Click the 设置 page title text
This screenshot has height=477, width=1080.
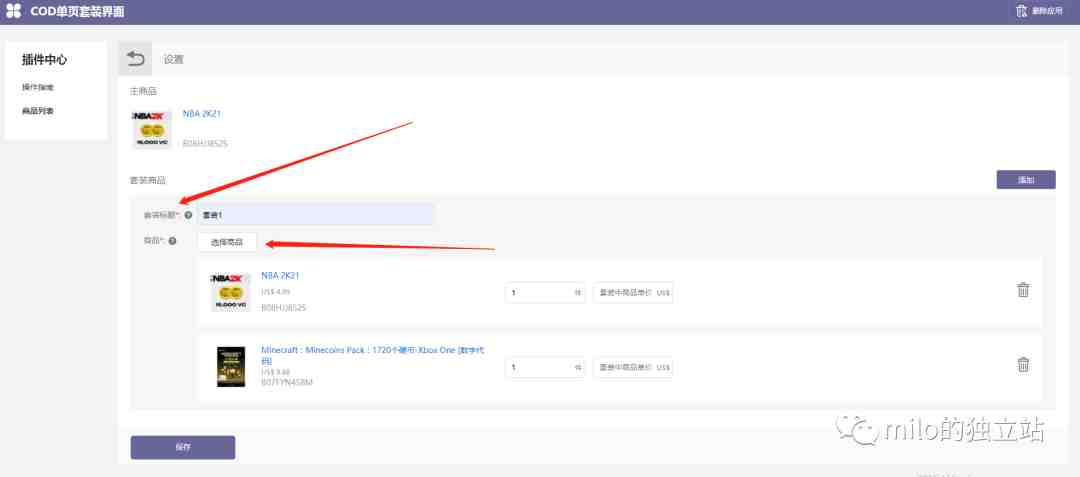174,60
